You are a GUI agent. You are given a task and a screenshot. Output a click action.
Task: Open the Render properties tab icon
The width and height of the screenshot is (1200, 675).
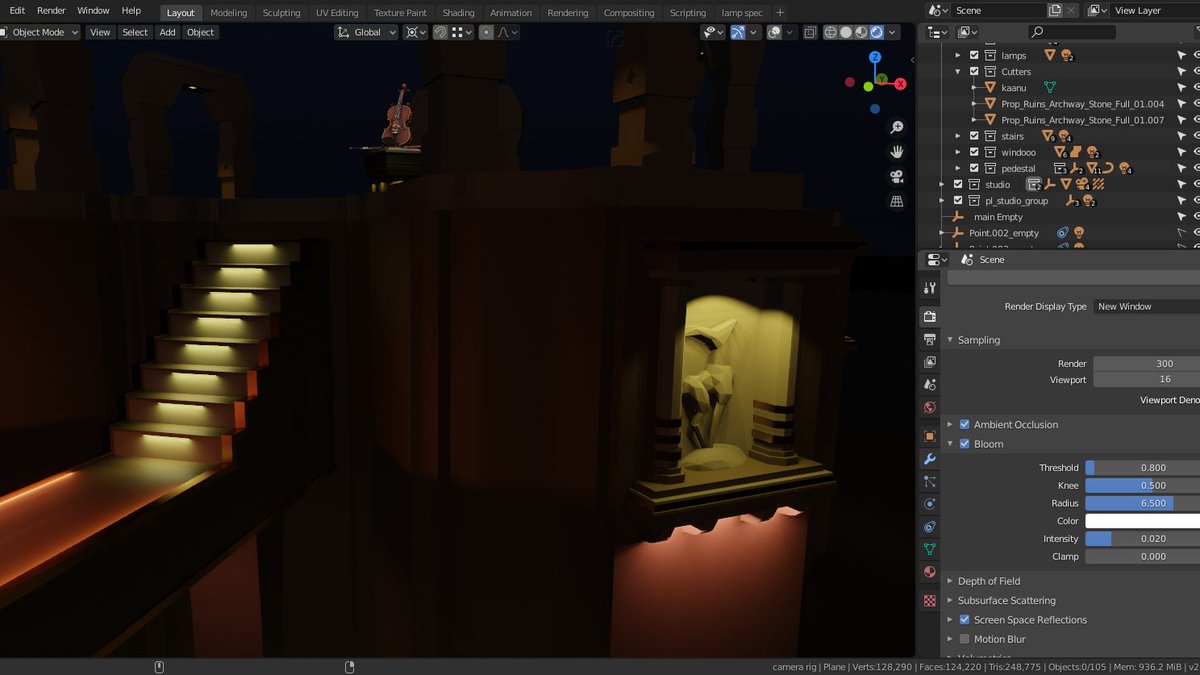(930, 316)
